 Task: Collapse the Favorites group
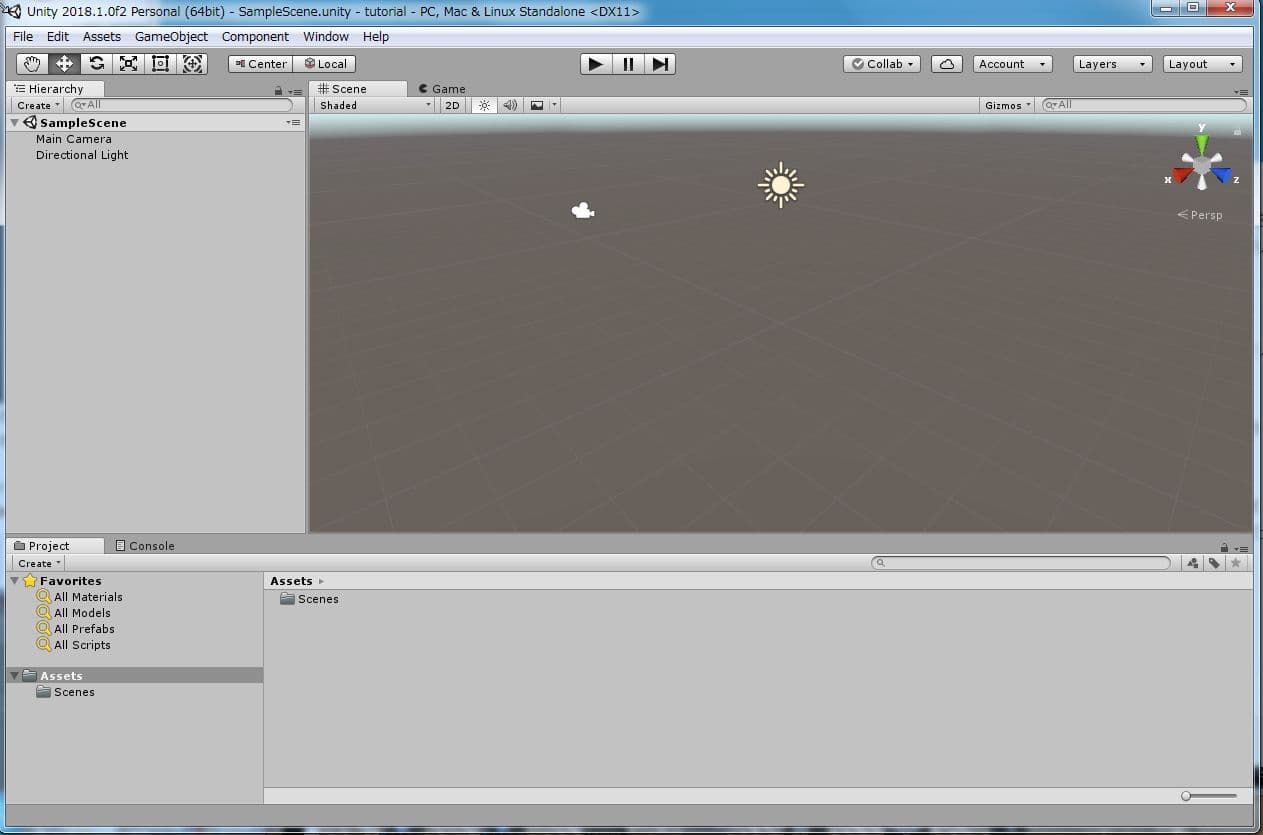15,581
